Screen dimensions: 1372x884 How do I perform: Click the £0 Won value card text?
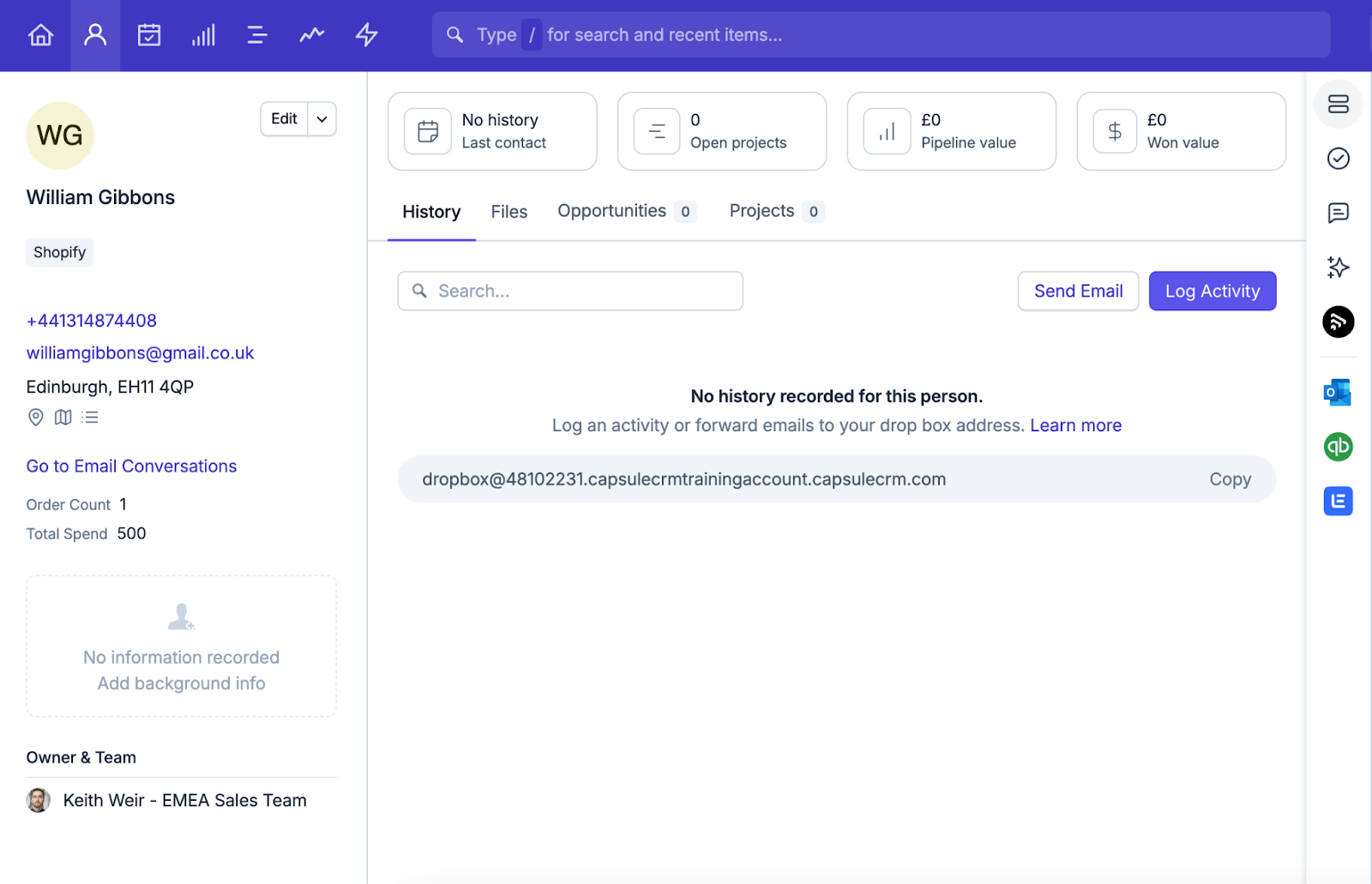pos(1182,131)
